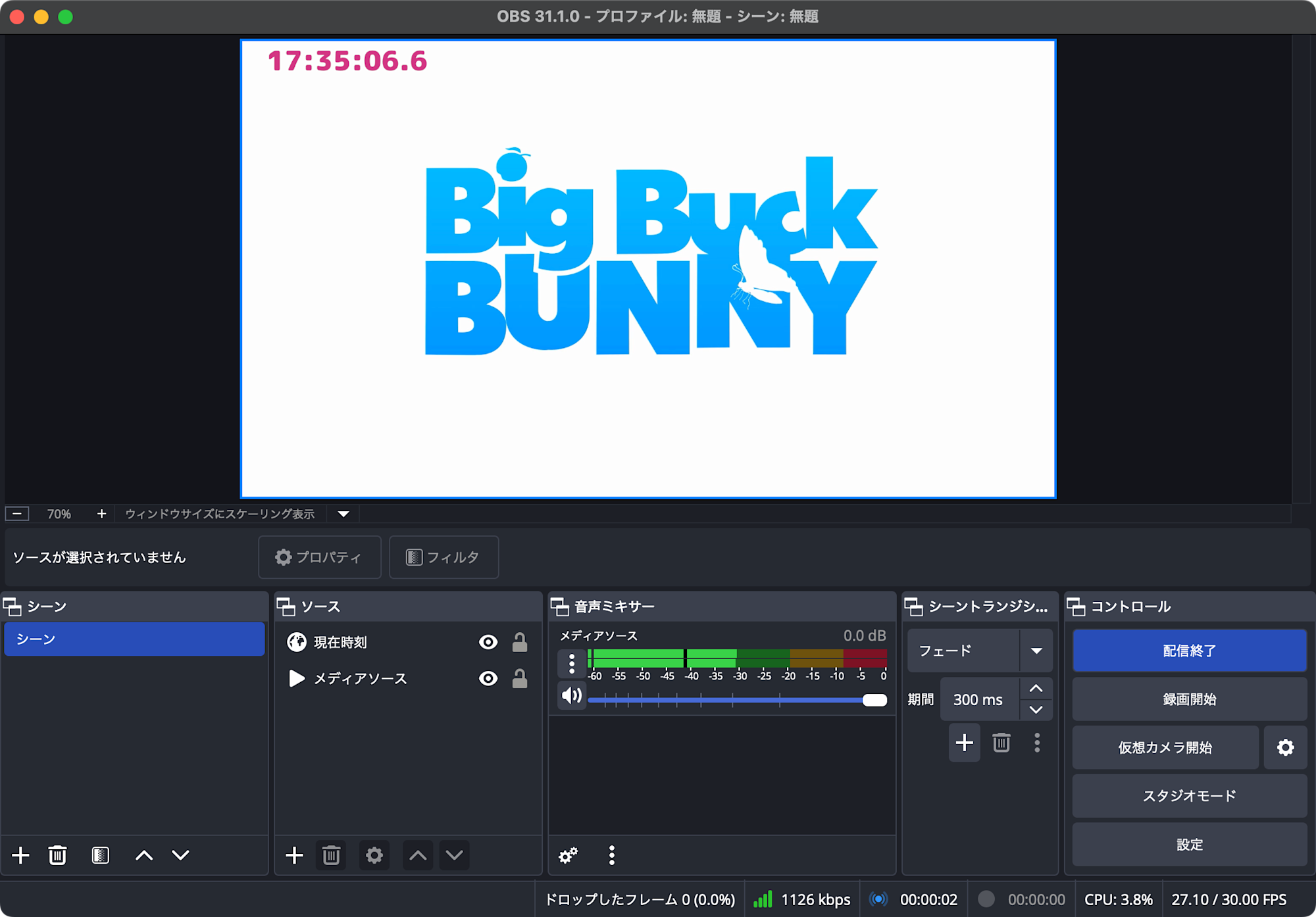Click the clock text in preview
The width and height of the screenshot is (1316, 917).
(x=347, y=61)
